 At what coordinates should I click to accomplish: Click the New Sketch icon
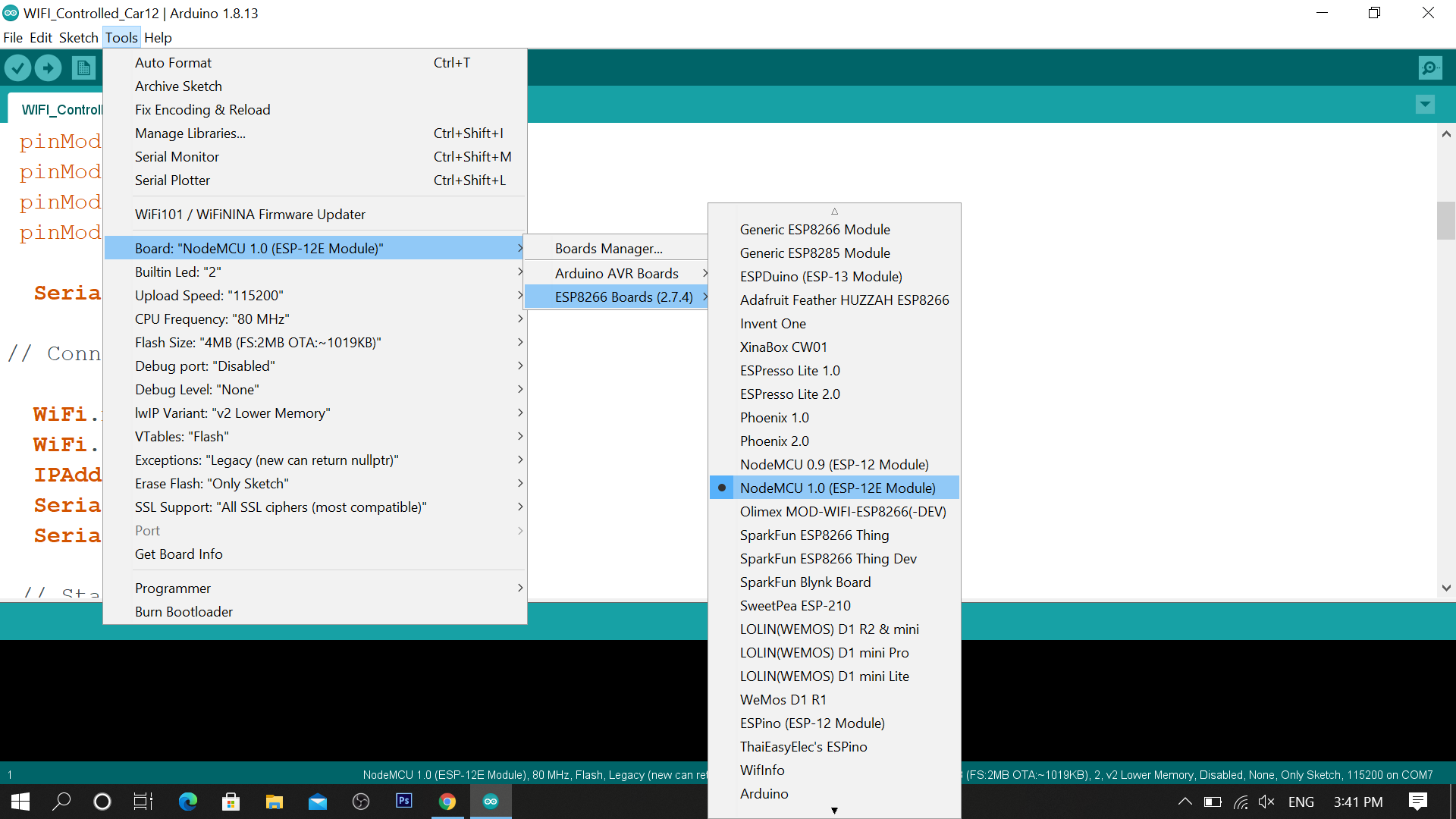pos(83,68)
